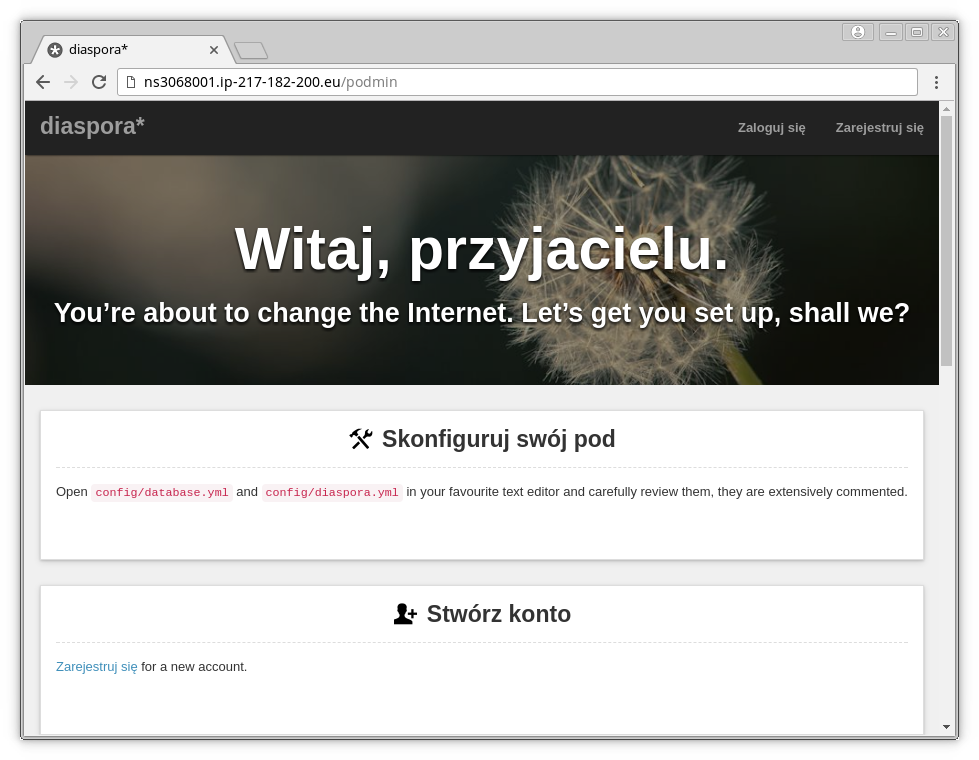979x760 pixels.
Task: Click the diaspora* site title in the header
Action: click(92, 126)
